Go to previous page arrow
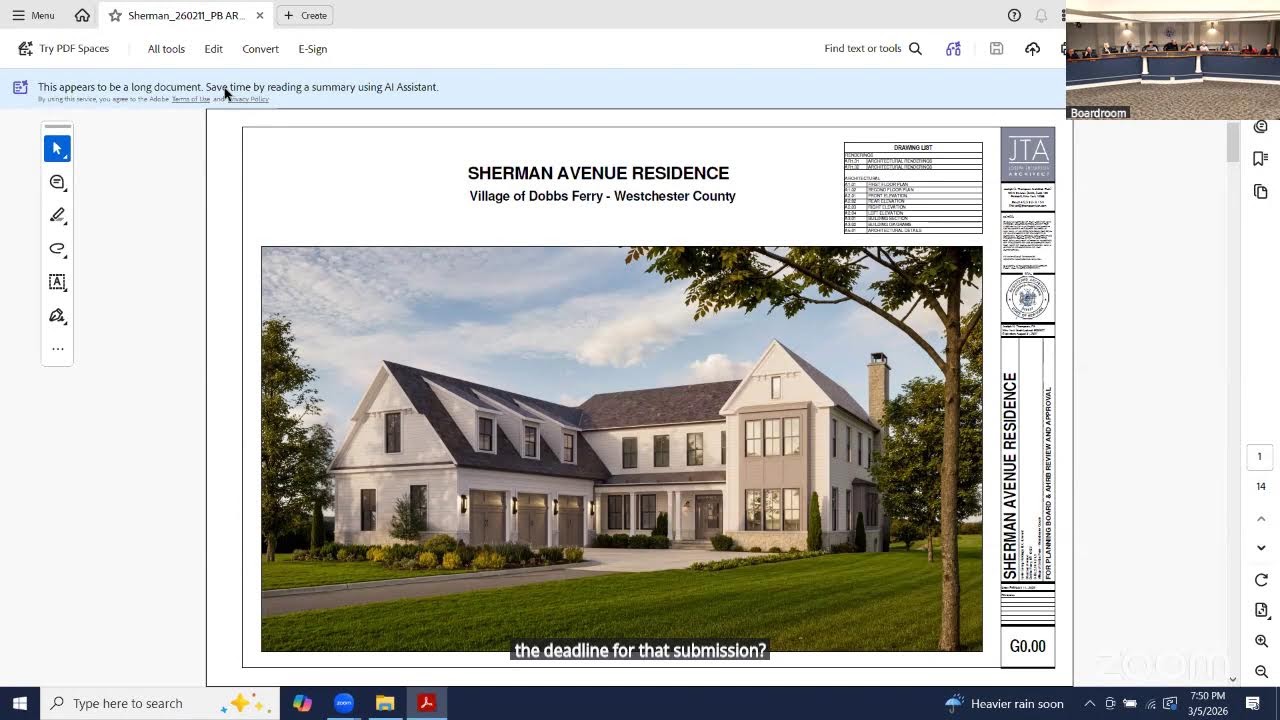This screenshot has height=720, width=1280. pos(1260,519)
